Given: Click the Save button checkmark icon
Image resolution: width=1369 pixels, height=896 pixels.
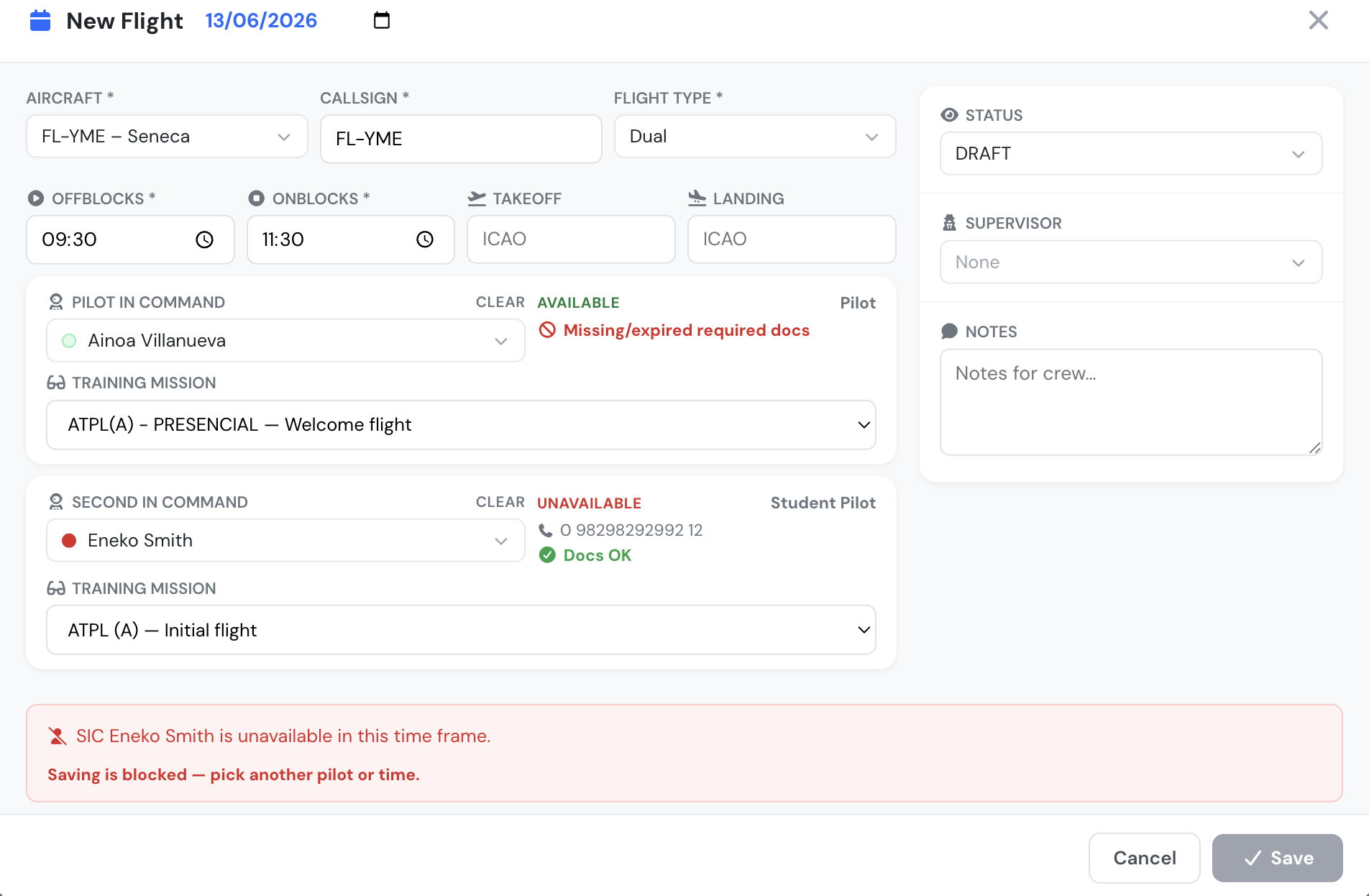Looking at the screenshot, I should coord(1253,858).
